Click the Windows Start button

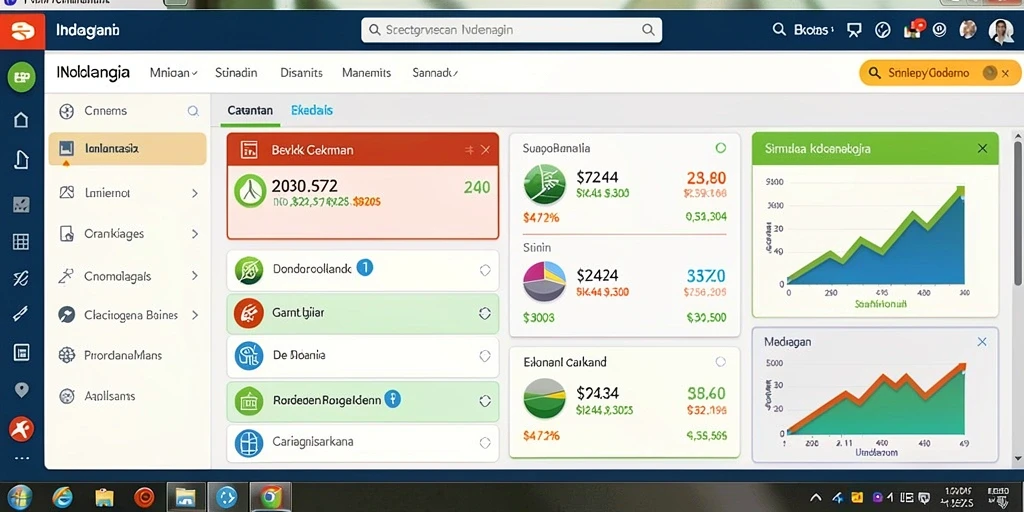coord(20,497)
